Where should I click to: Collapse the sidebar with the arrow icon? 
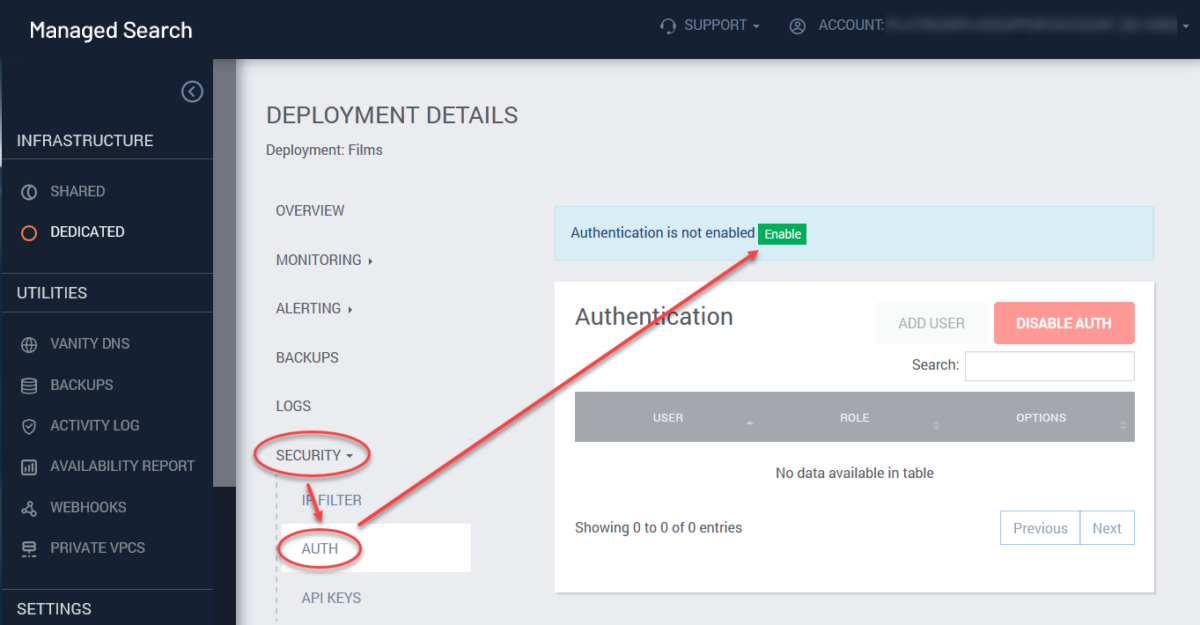(192, 91)
